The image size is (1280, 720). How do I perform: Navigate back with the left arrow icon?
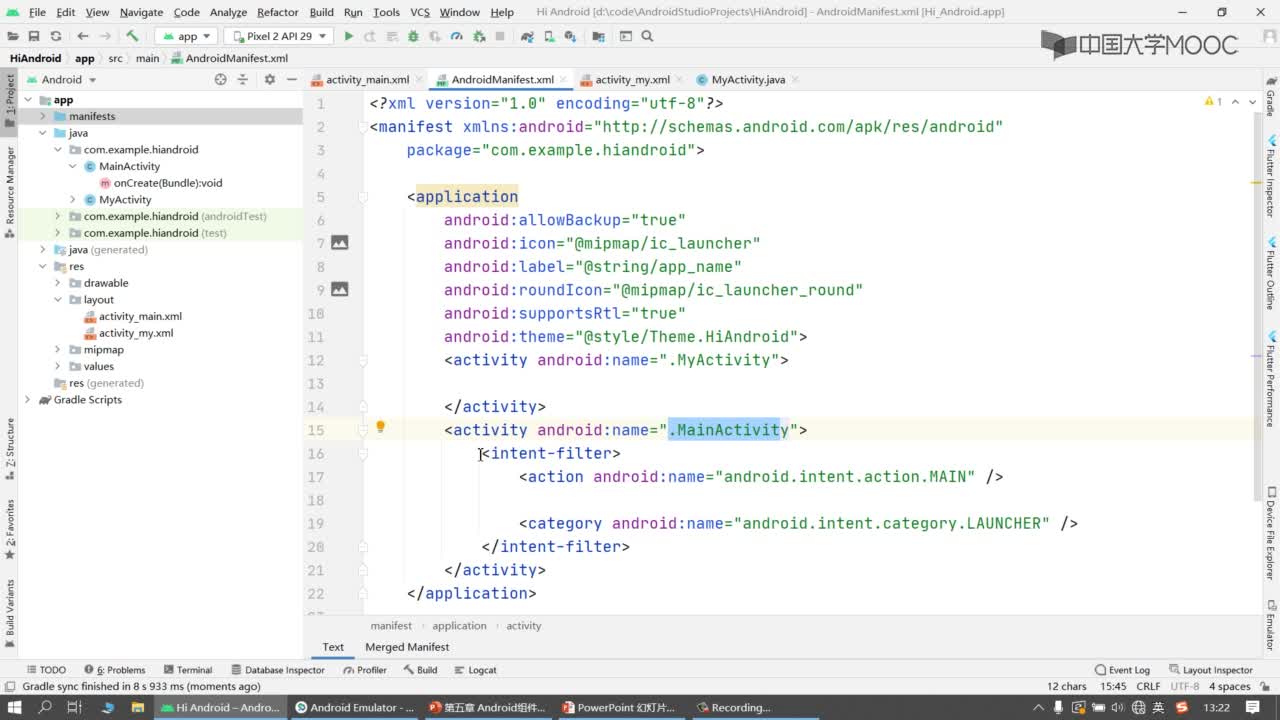[82, 36]
